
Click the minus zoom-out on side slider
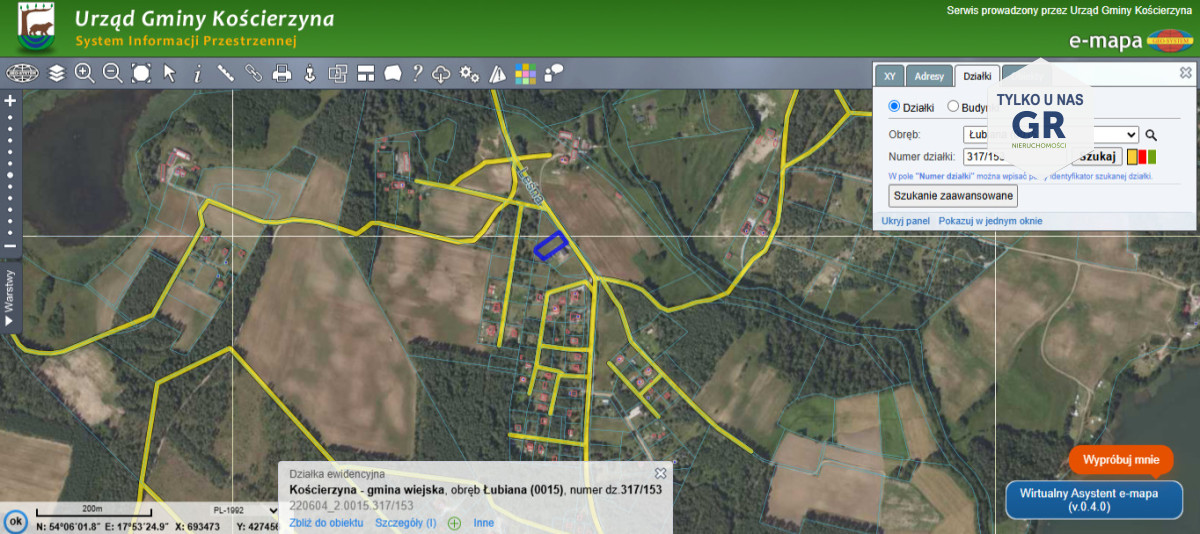(x=11, y=246)
